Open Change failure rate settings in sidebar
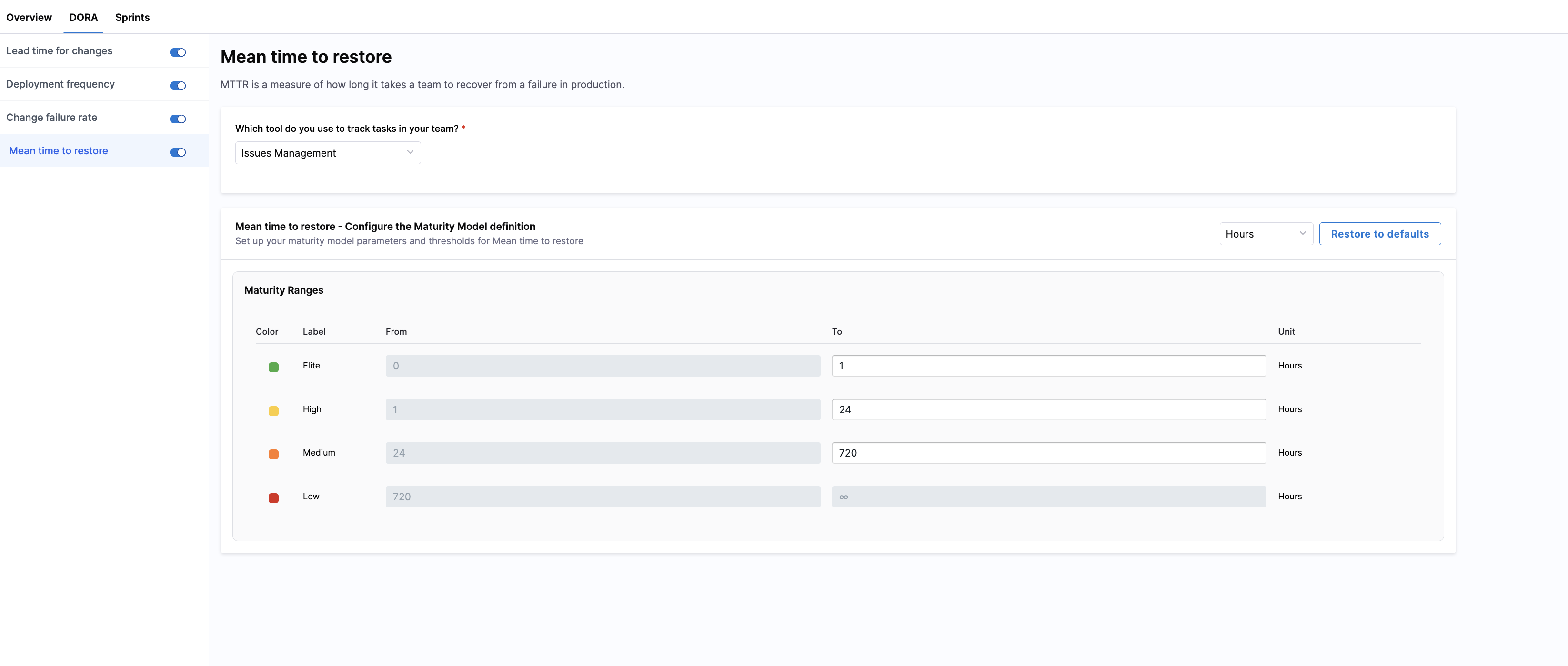This screenshot has width=1568, height=666. pyautogui.click(x=52, y=118)
